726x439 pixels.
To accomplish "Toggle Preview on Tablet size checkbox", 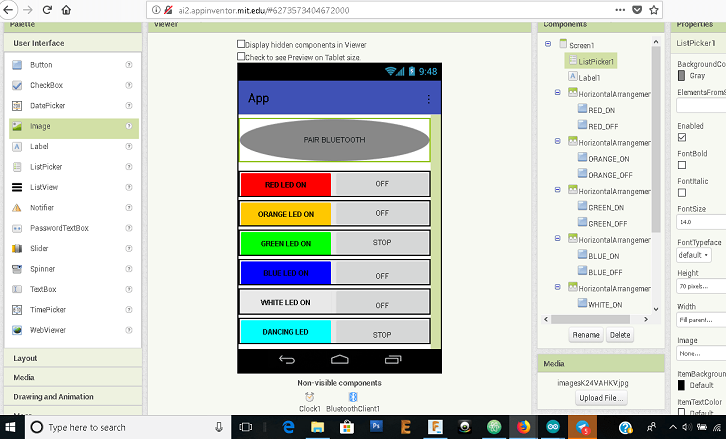I will pyautogui.click(x=241, y=56).
